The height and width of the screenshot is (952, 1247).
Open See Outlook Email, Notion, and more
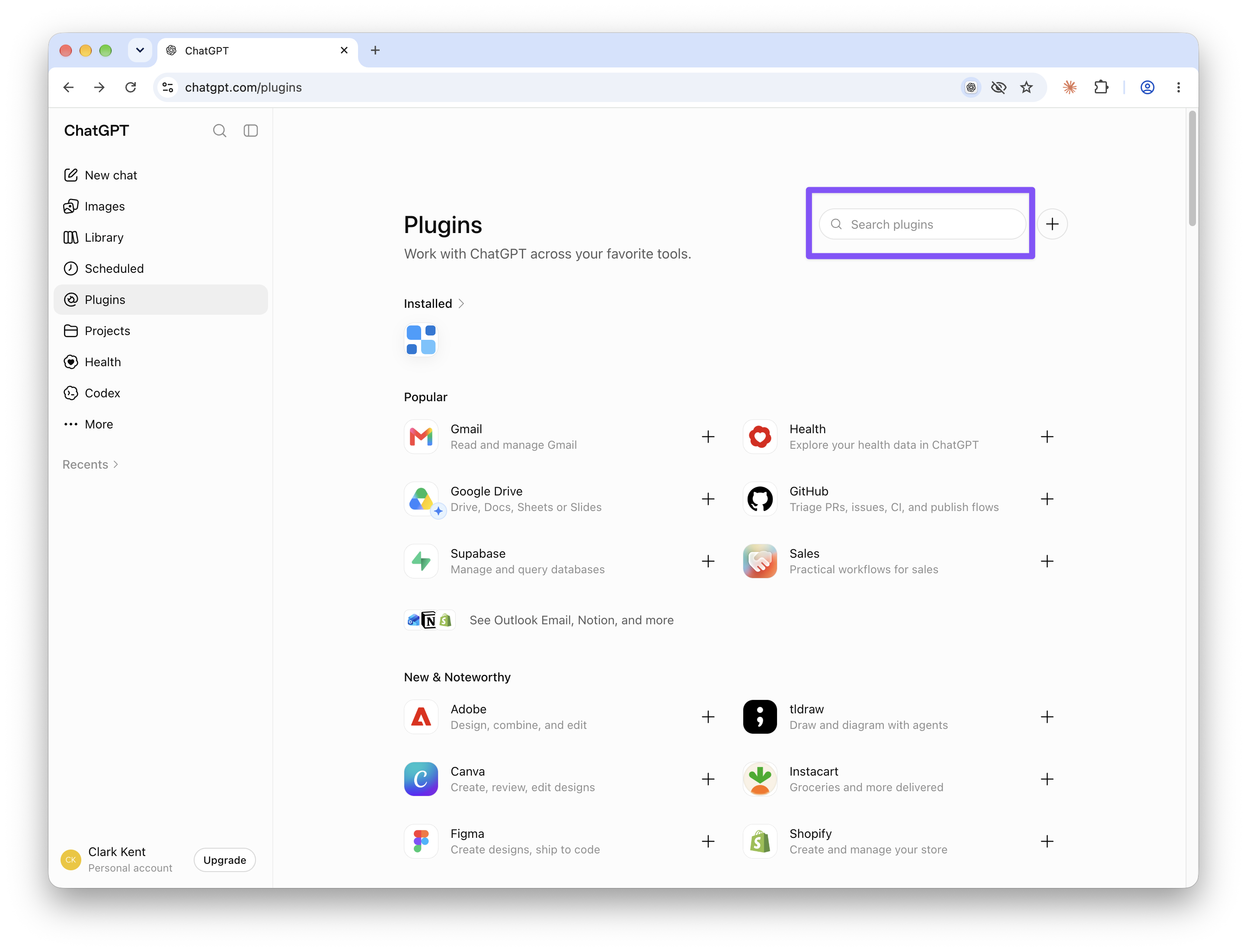(539, 620)
